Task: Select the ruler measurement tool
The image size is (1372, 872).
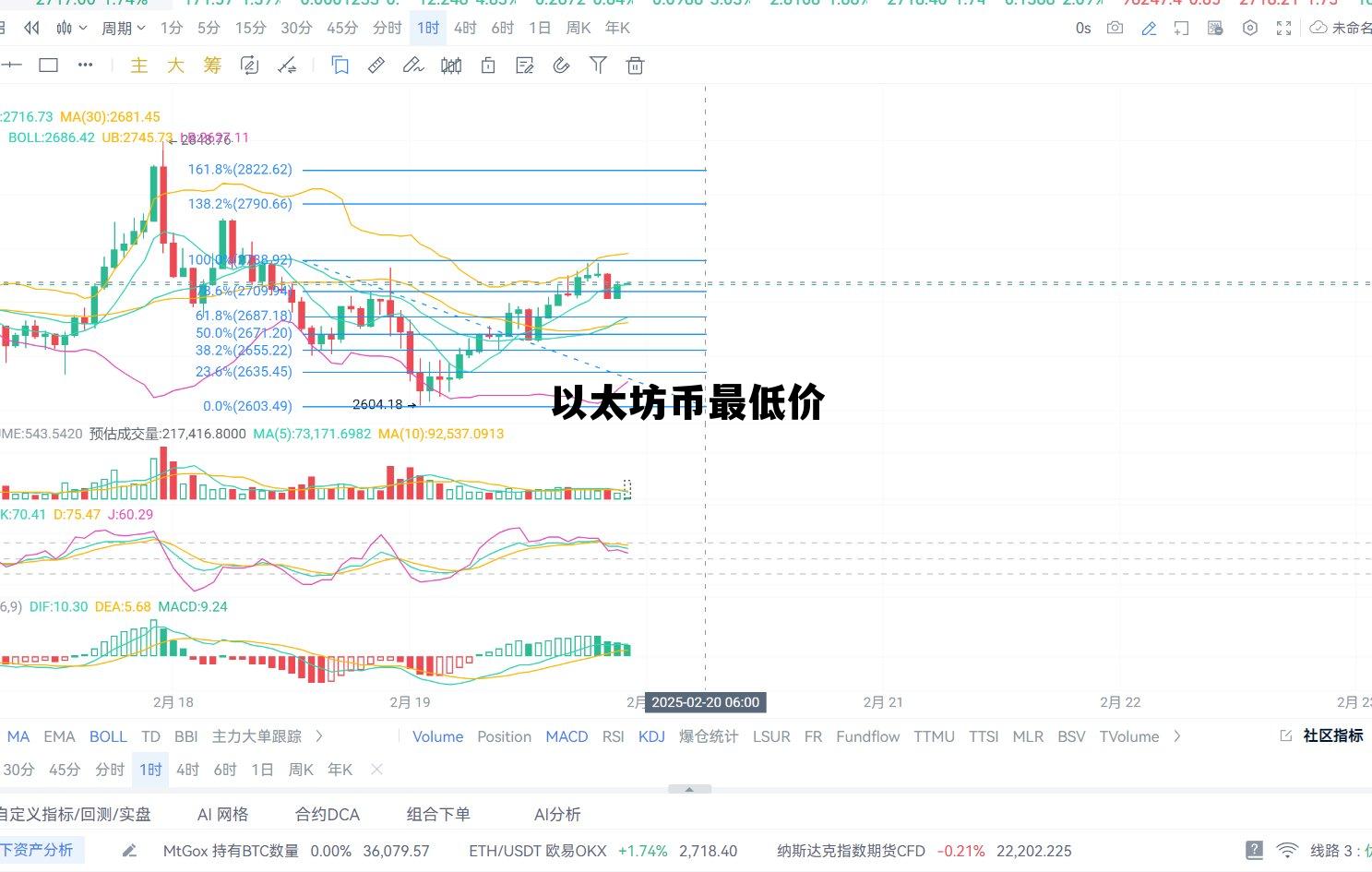Action: click(x=376, y=66)
